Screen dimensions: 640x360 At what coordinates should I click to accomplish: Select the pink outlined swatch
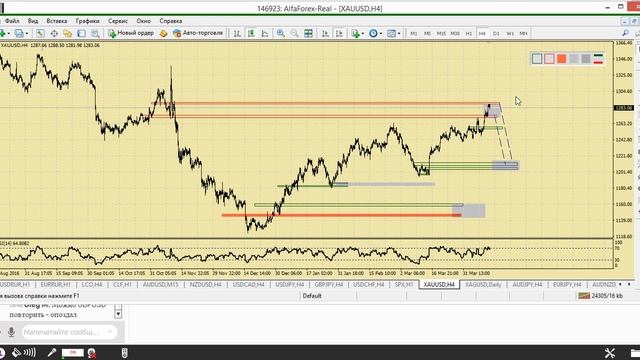click(x=549, y=59)
